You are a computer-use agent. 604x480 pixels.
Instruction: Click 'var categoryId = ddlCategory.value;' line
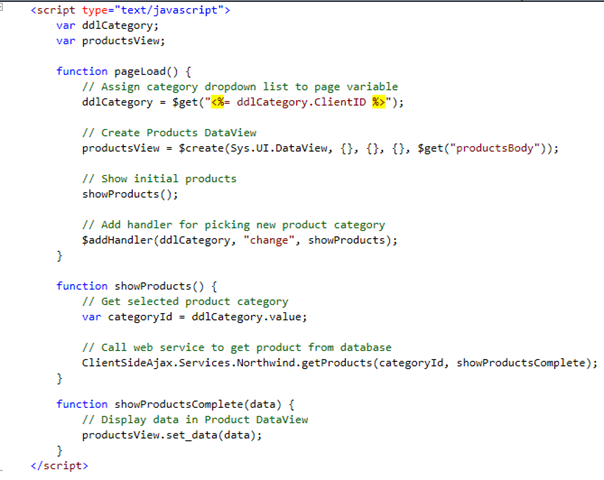pos(195,317)
